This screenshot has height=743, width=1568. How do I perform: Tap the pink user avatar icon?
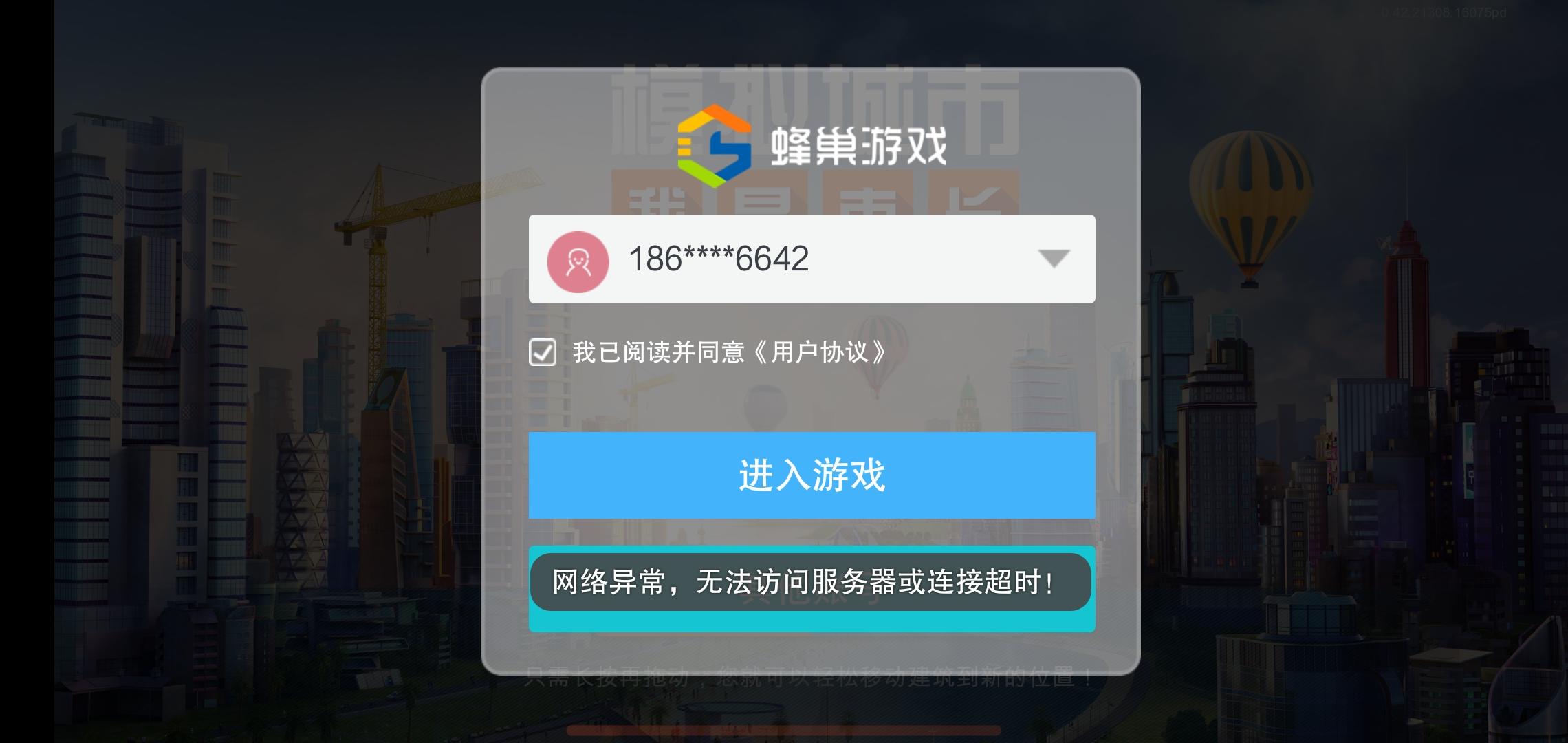pyautogui.click(x=578, y=261)
